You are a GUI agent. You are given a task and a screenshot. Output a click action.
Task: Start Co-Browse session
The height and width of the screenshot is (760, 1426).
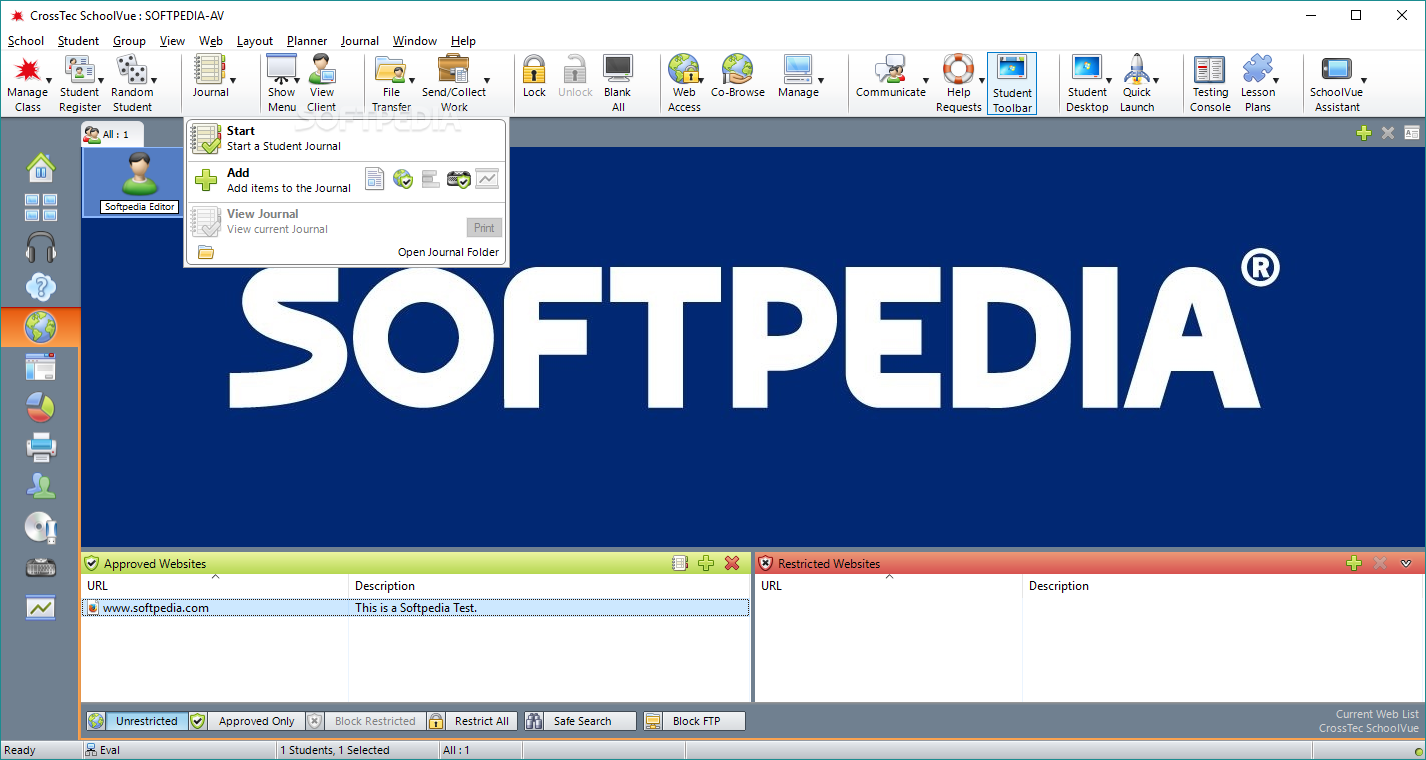pyautogui.click(x=738, y=77)
